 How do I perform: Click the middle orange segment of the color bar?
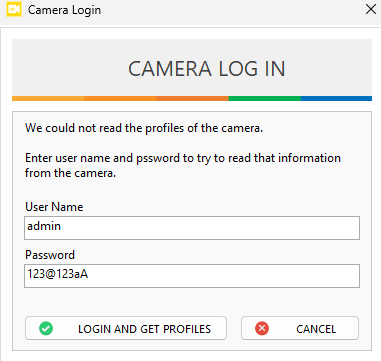point(120,98)
